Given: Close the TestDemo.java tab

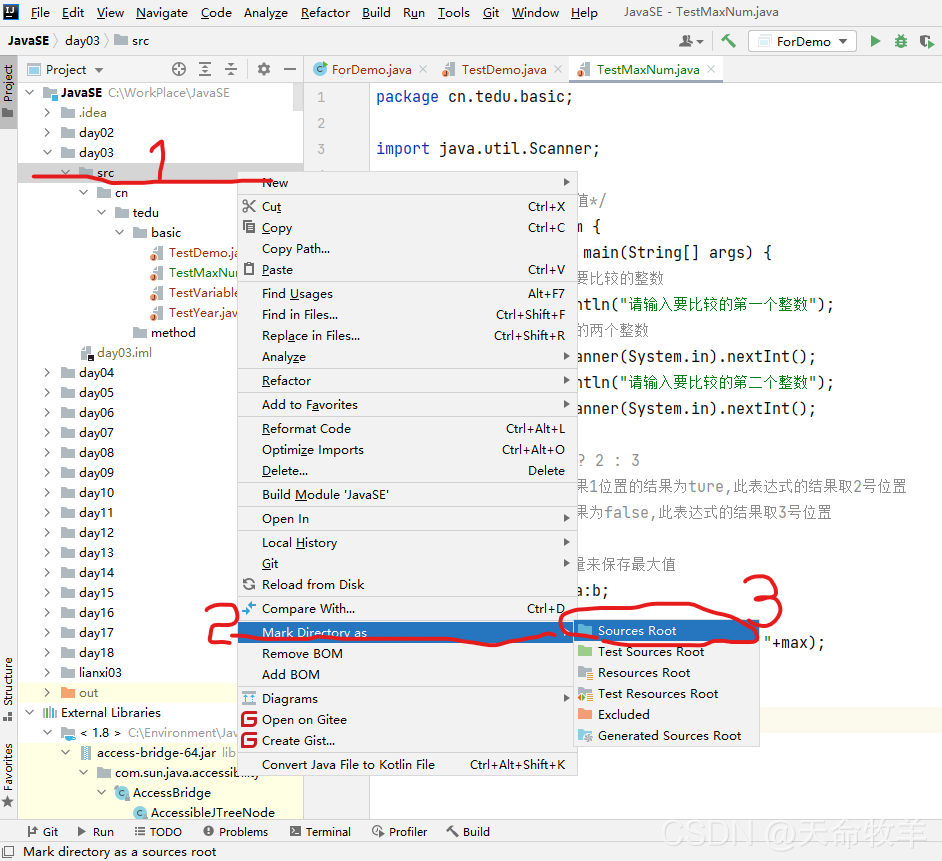Looking at the screenshot, I should pyautogui.click(x=558, y=70).
